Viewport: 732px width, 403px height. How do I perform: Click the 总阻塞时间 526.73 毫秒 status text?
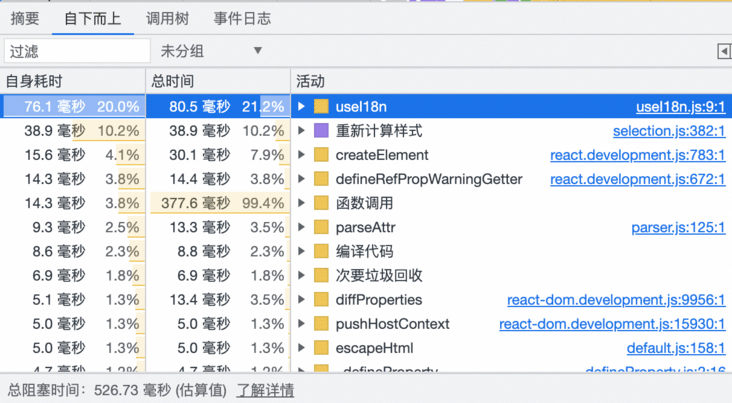click(117, 390)
